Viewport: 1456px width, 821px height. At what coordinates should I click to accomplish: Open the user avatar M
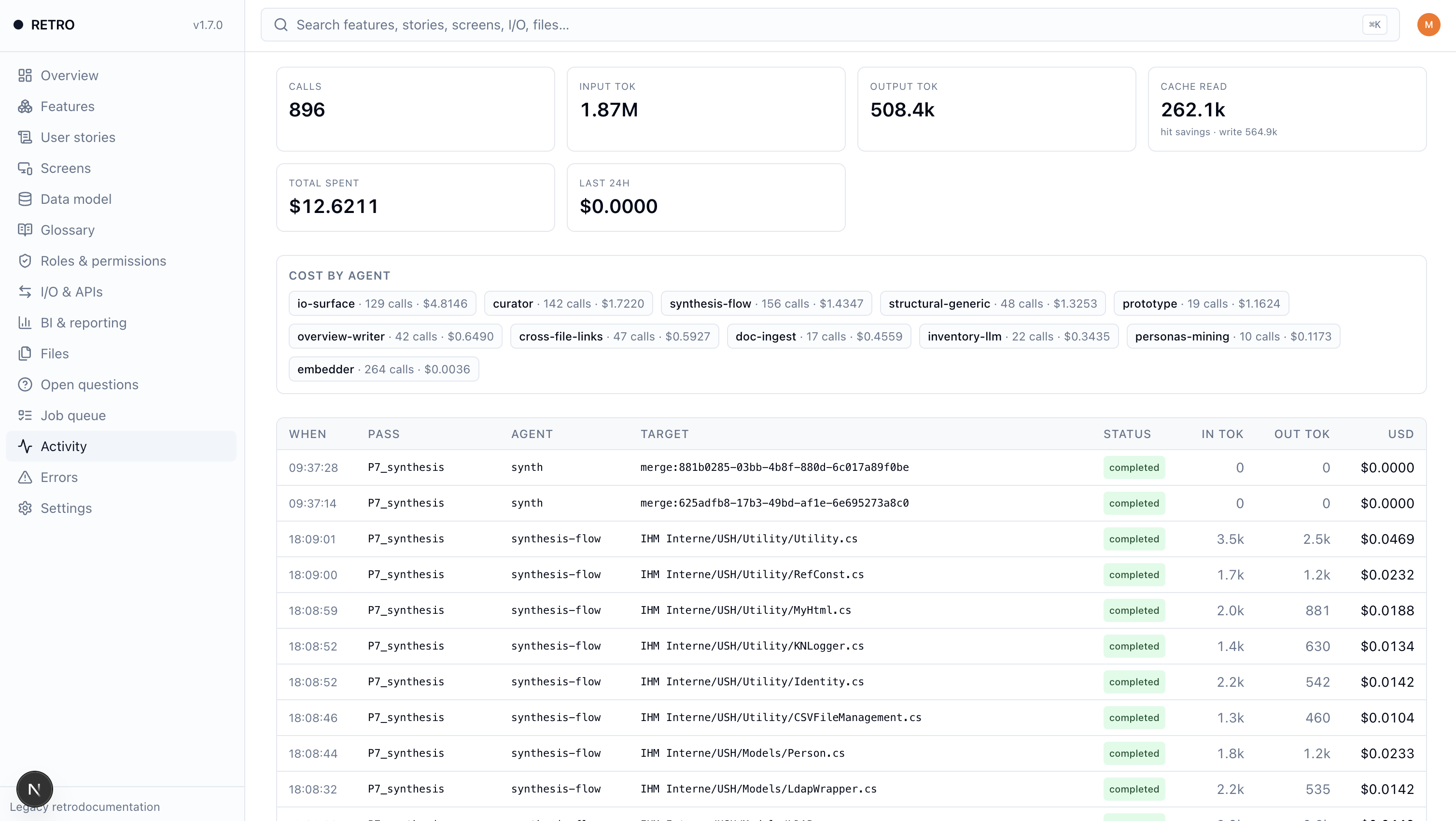point(1428,24)
